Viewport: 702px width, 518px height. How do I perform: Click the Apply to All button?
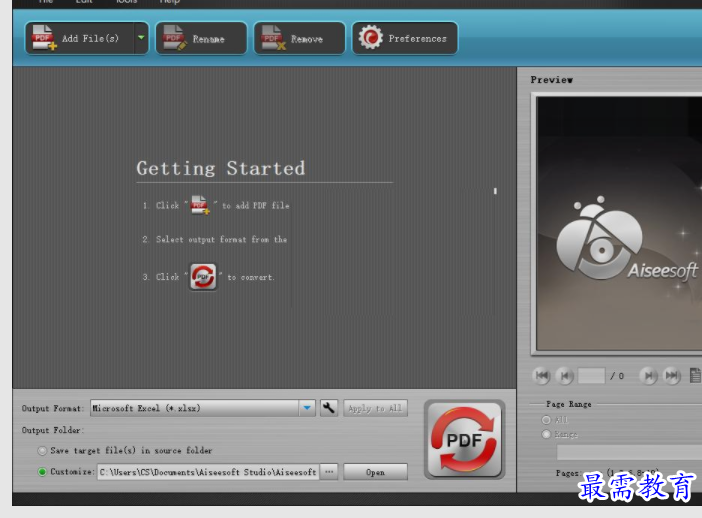[375, 408]
